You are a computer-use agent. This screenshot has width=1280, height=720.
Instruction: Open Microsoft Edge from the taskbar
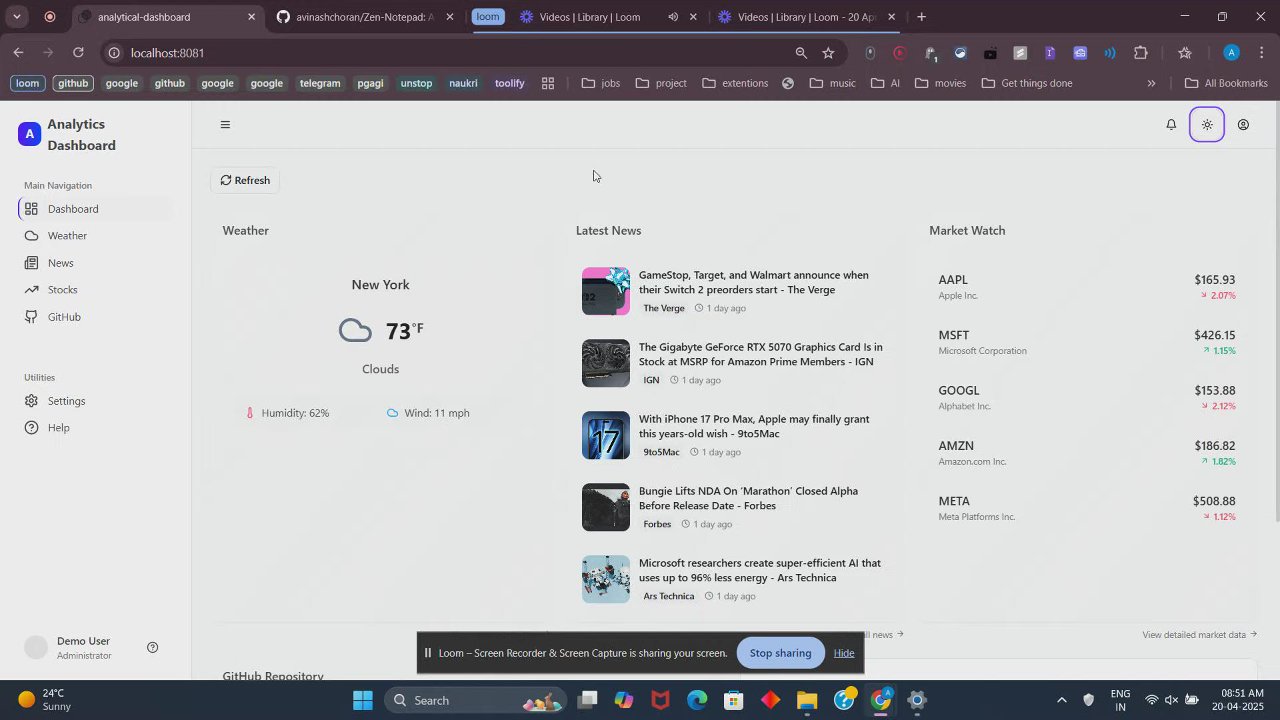[x=697, y=700]
